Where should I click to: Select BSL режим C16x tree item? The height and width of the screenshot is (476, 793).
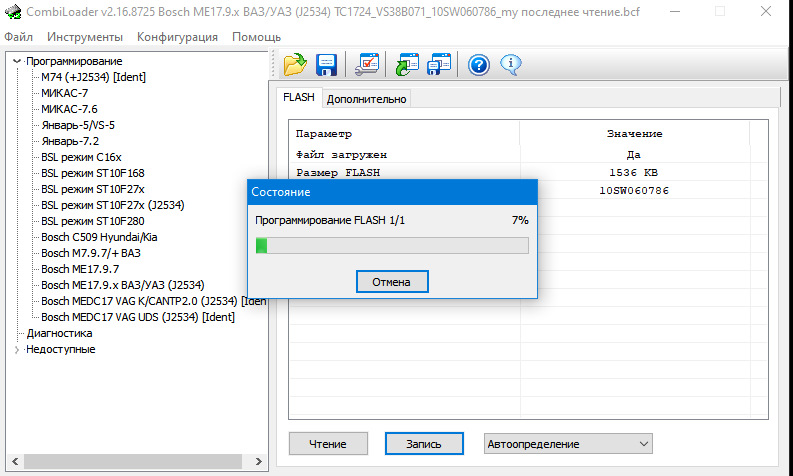81,157
